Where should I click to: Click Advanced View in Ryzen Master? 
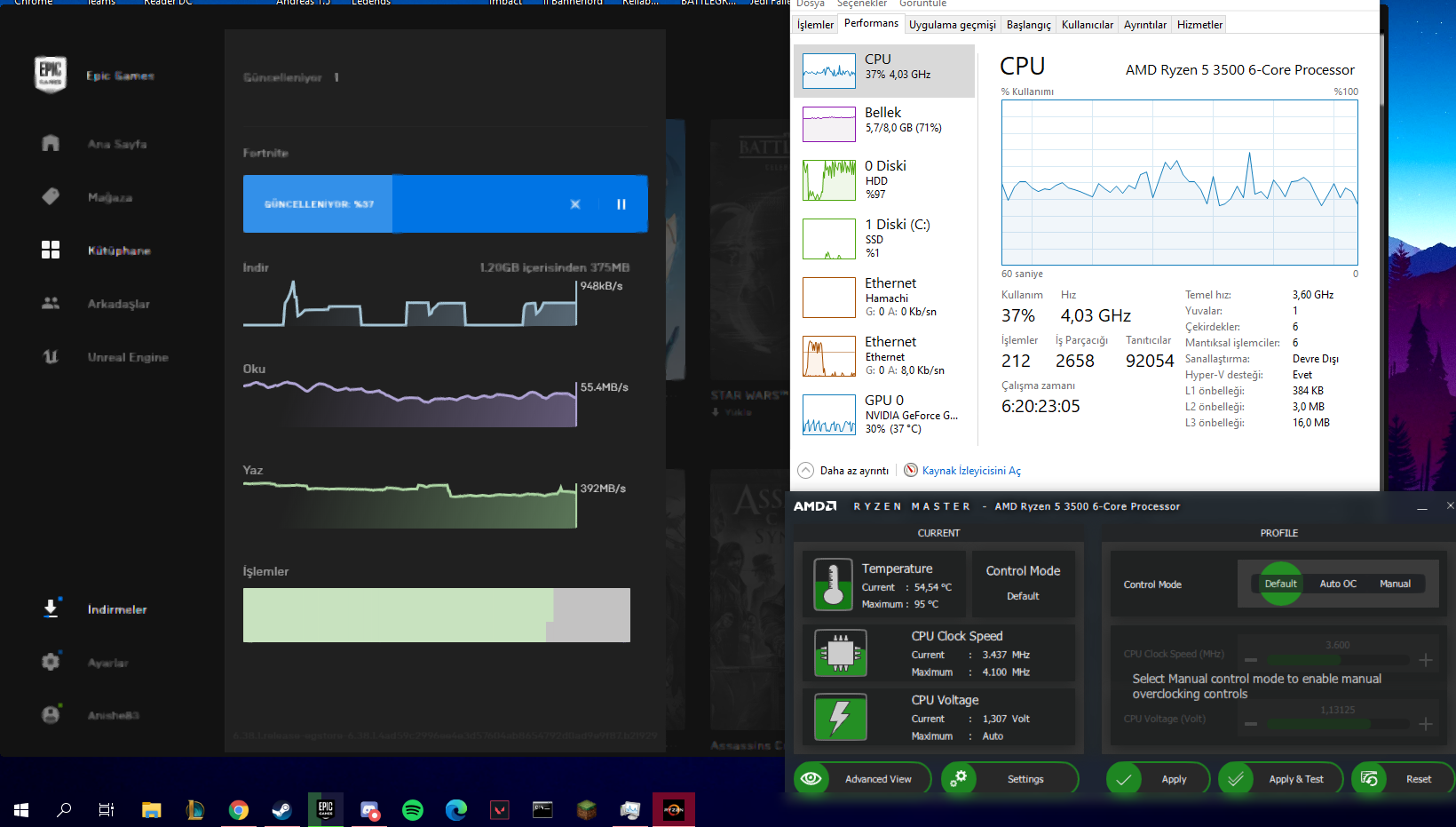[862, 779]
